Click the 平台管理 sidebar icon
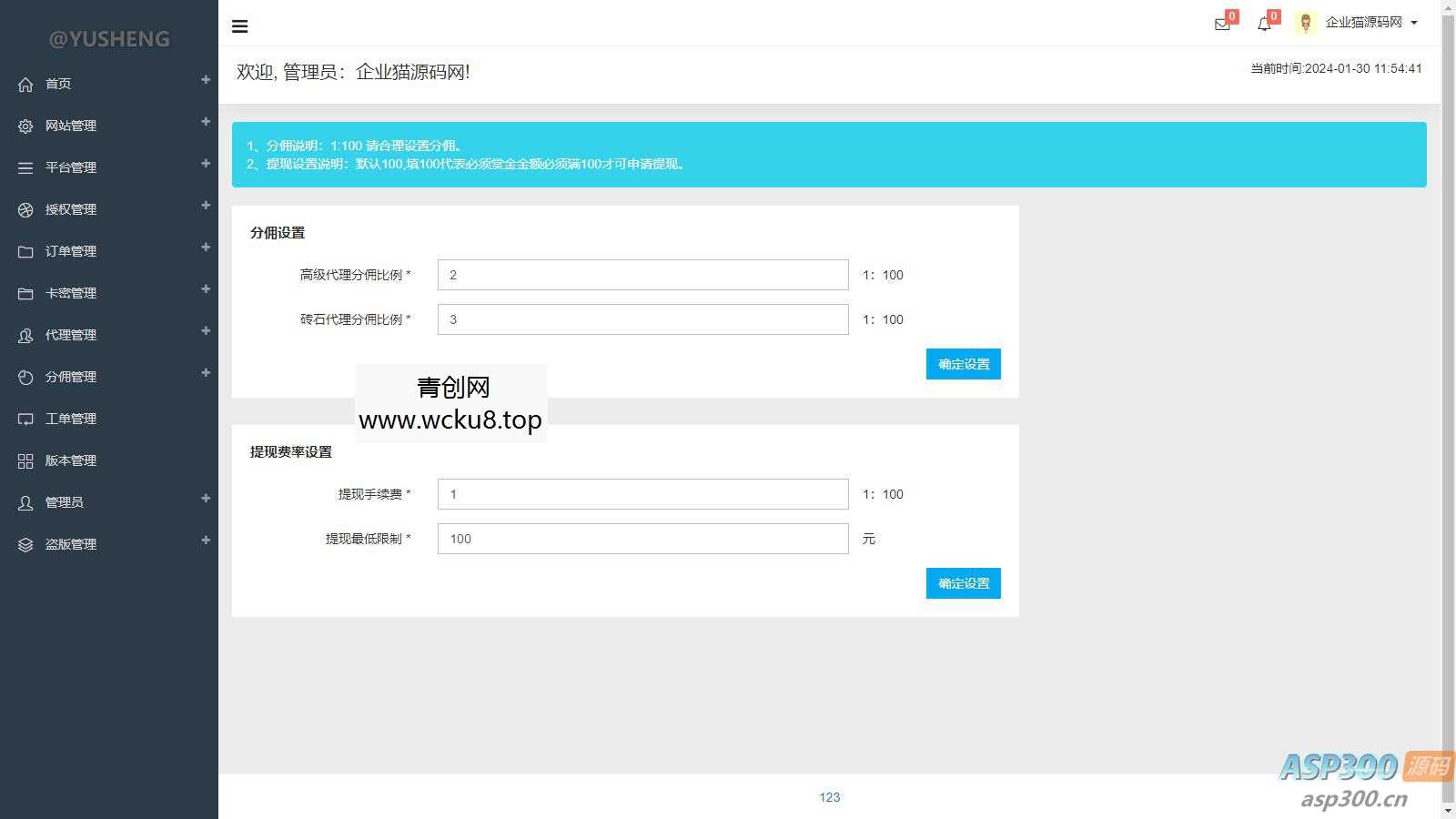 tap(25, 167)
